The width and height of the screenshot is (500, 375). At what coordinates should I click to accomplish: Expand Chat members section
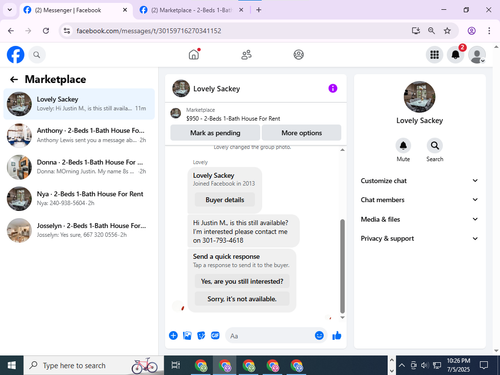419,200
